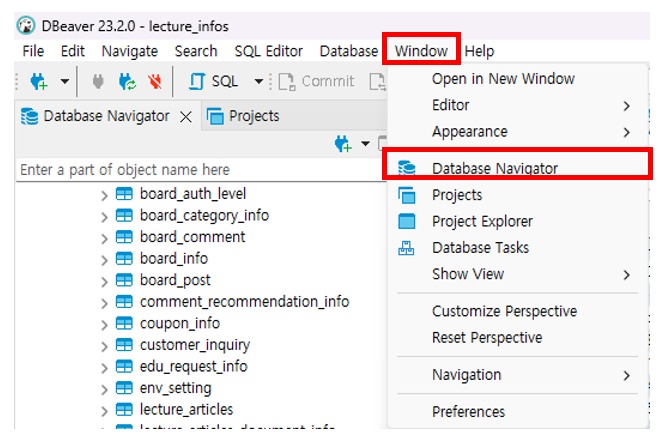The image size is (667, 439).
Task: Click the Projects tab icon
Action: pos(215,116)
